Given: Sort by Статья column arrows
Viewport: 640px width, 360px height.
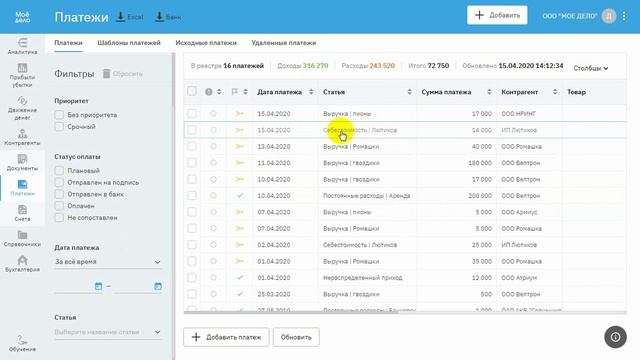Looking at the screenshot, I should pyautogui.click(x=409, y=92).
